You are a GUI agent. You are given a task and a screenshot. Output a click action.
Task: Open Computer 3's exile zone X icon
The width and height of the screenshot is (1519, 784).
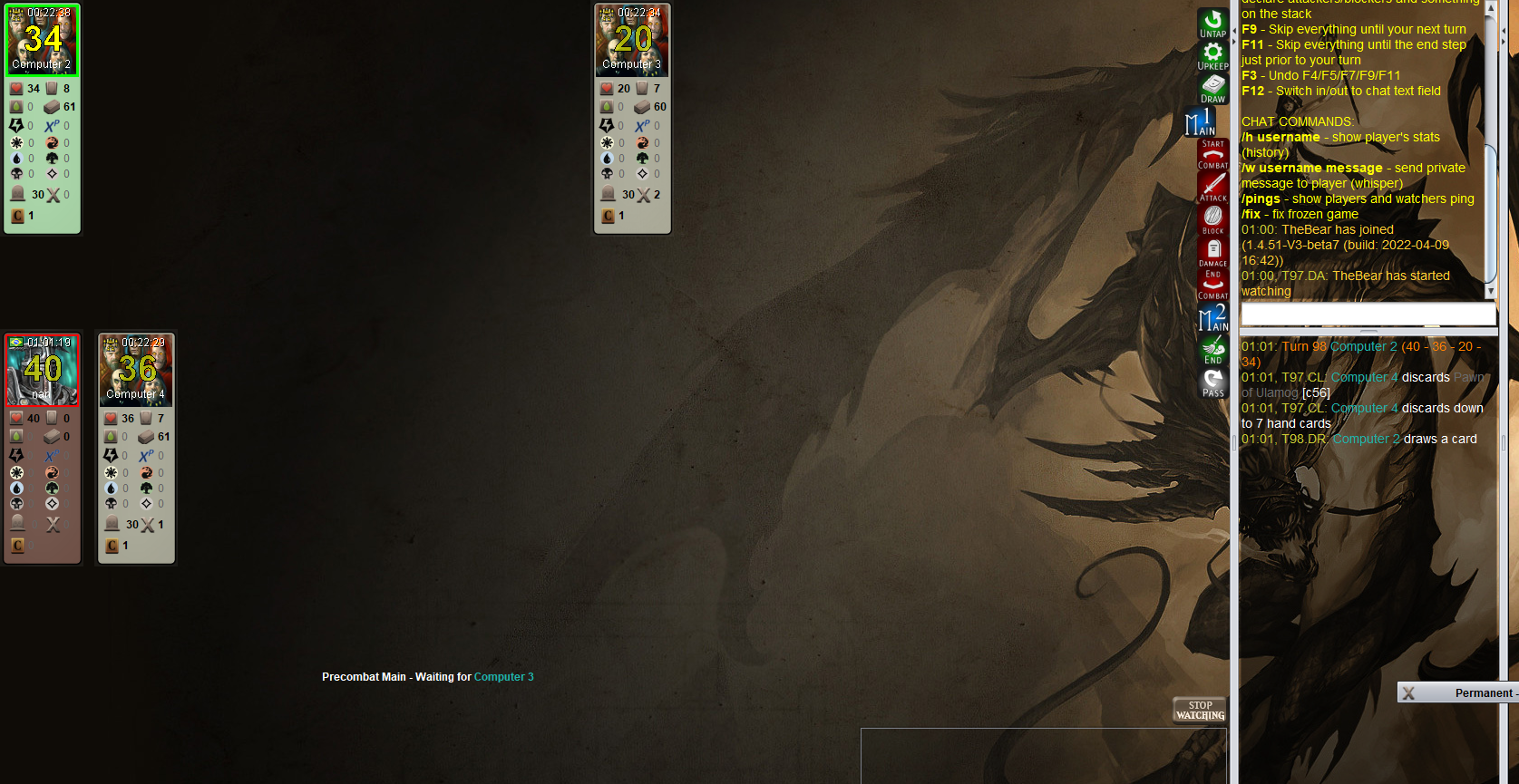click(x=644, y=194)
